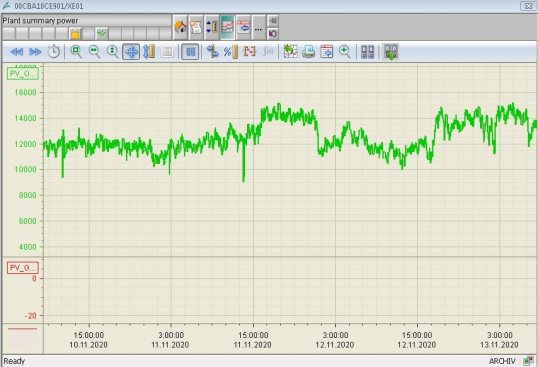This screenshot has width=538, height=367.
Task: Expand the PV_O... green trend label
Action: pyautogui.click(x=23, y=73)
